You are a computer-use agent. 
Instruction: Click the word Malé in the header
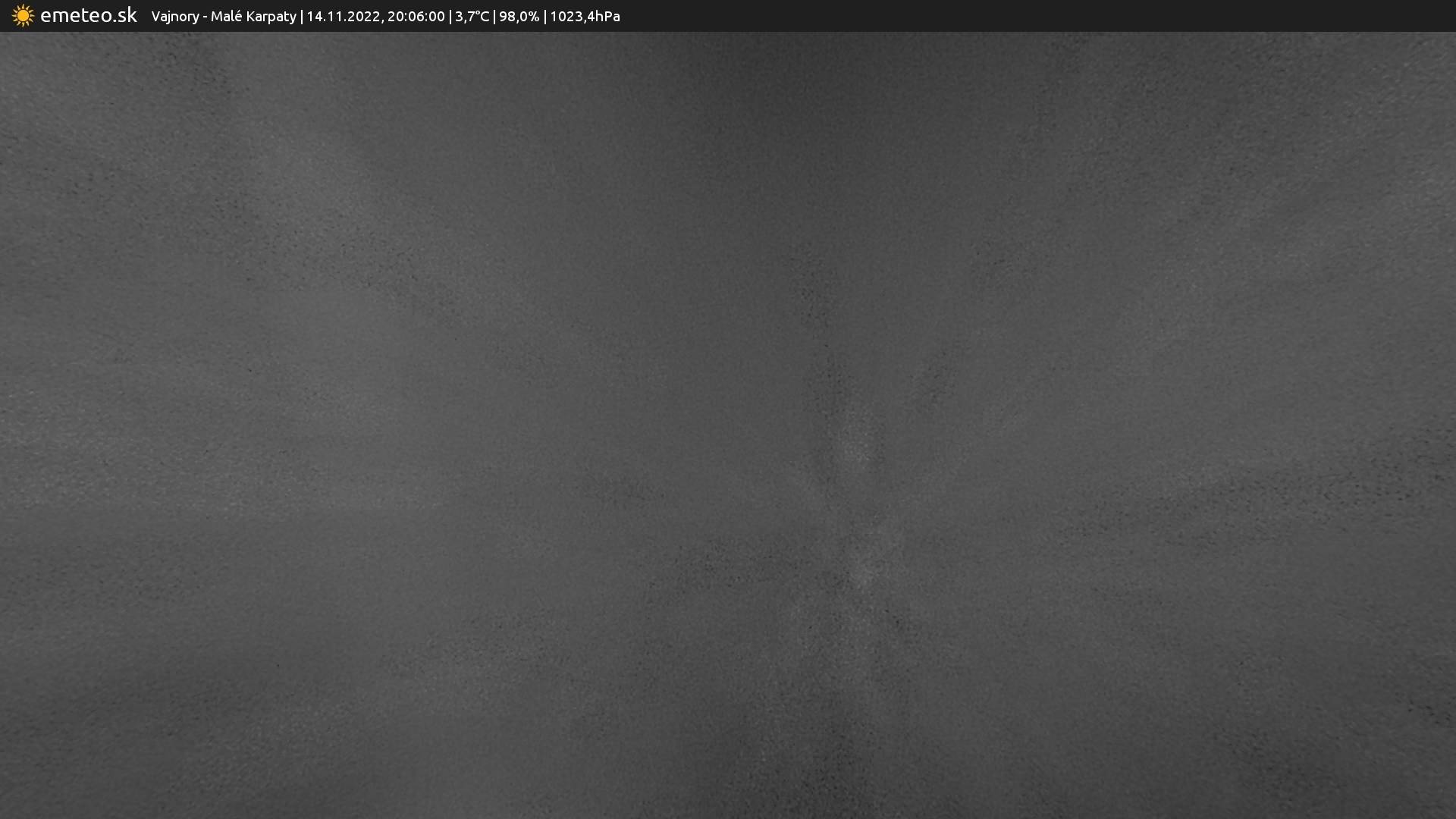click(225, 17)
